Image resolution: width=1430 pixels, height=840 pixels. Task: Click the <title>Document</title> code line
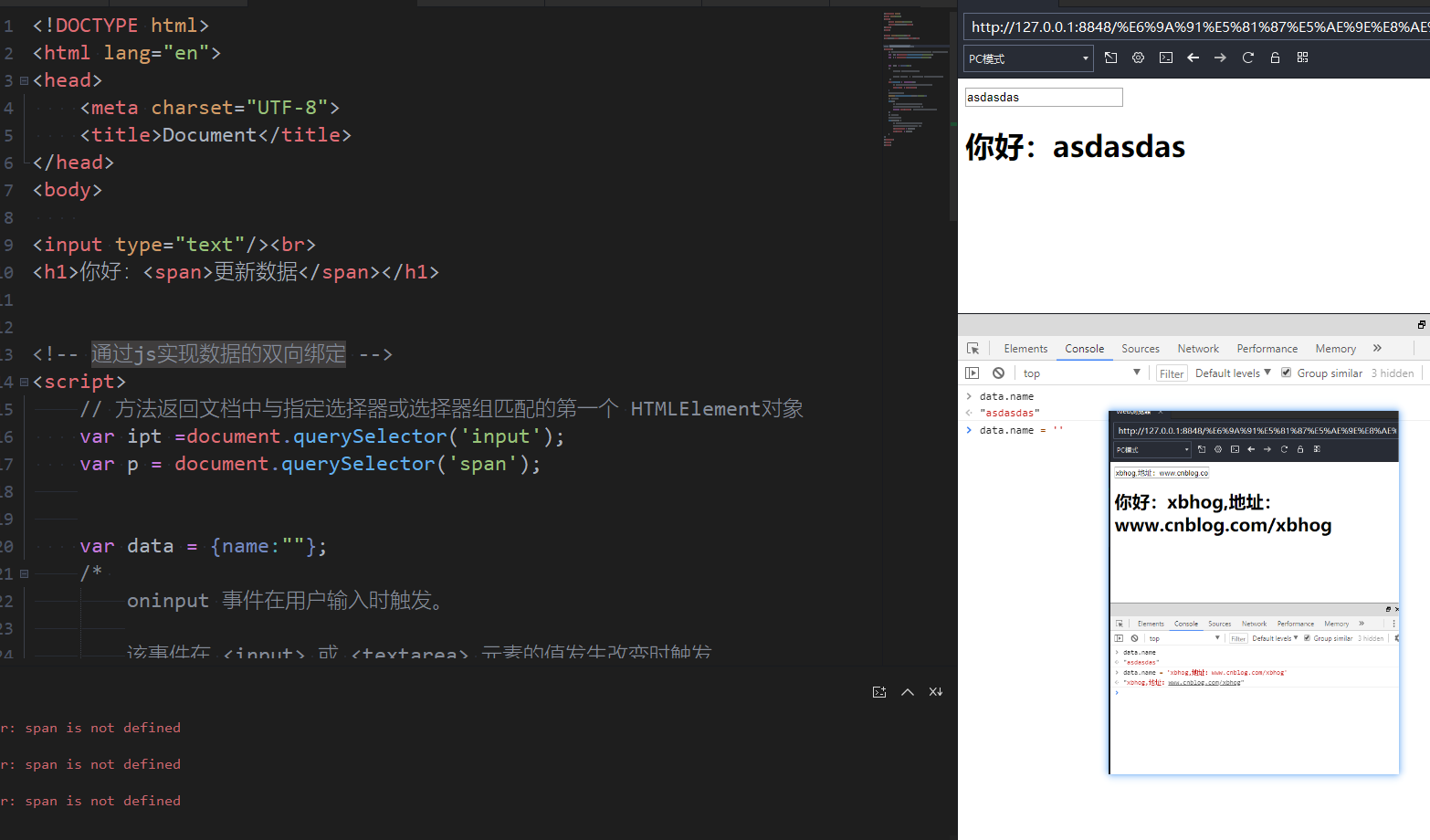[216, 135]
